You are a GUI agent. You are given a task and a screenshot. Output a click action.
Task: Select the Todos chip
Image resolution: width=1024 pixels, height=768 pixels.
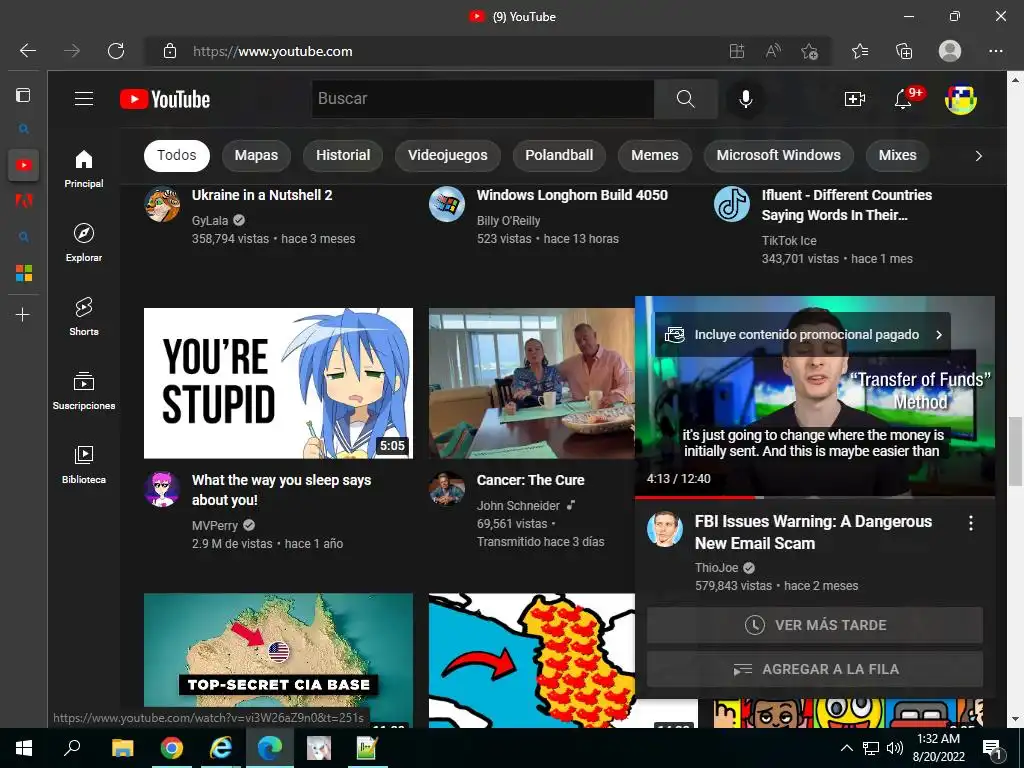(176, 155)
